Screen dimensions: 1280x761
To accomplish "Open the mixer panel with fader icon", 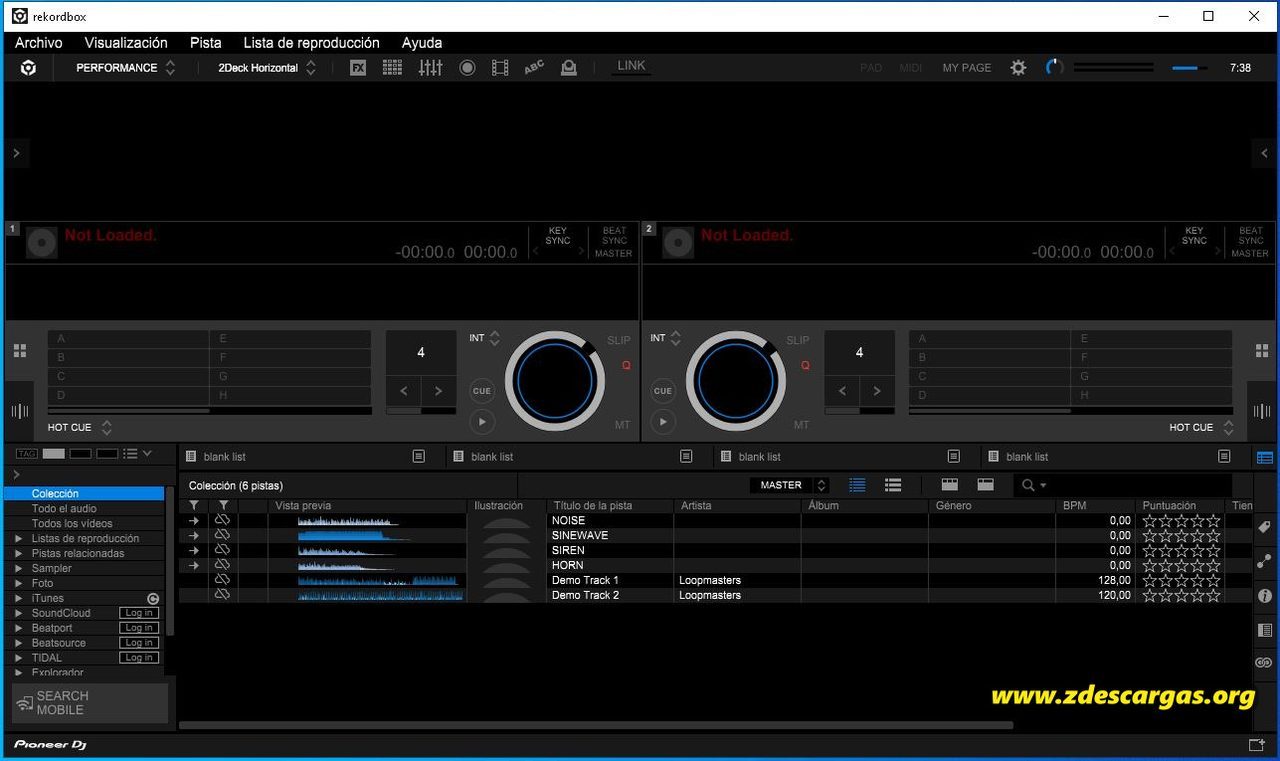I will (430, 68).
